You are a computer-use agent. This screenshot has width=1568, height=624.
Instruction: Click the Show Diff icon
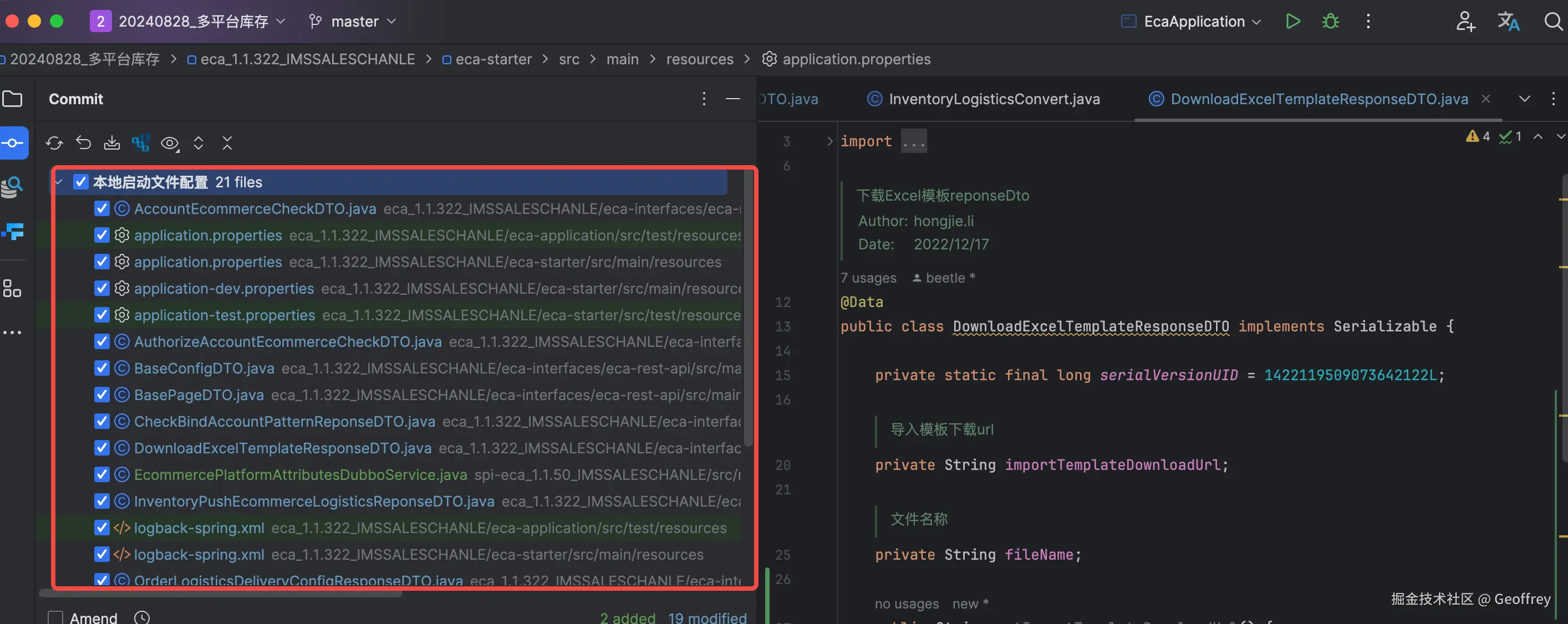[141, 143]
